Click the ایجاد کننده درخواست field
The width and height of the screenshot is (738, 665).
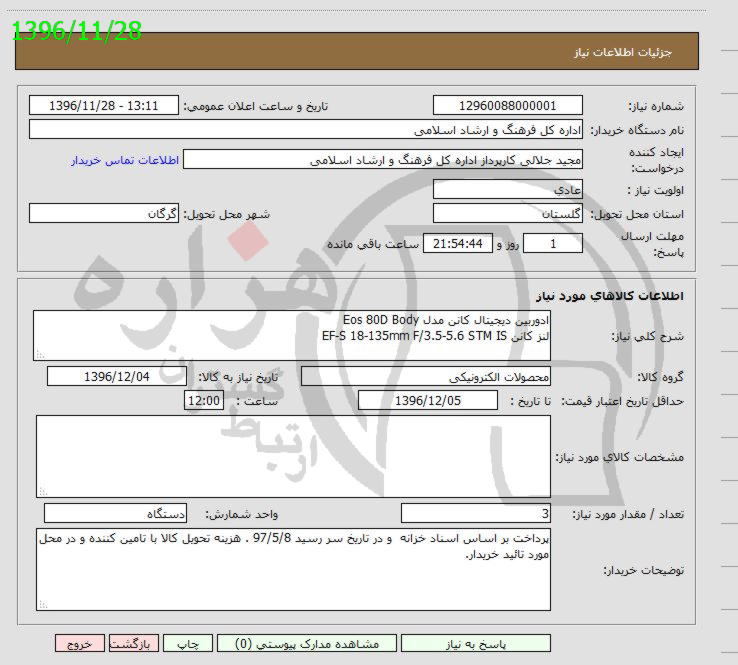click(384, 160)
